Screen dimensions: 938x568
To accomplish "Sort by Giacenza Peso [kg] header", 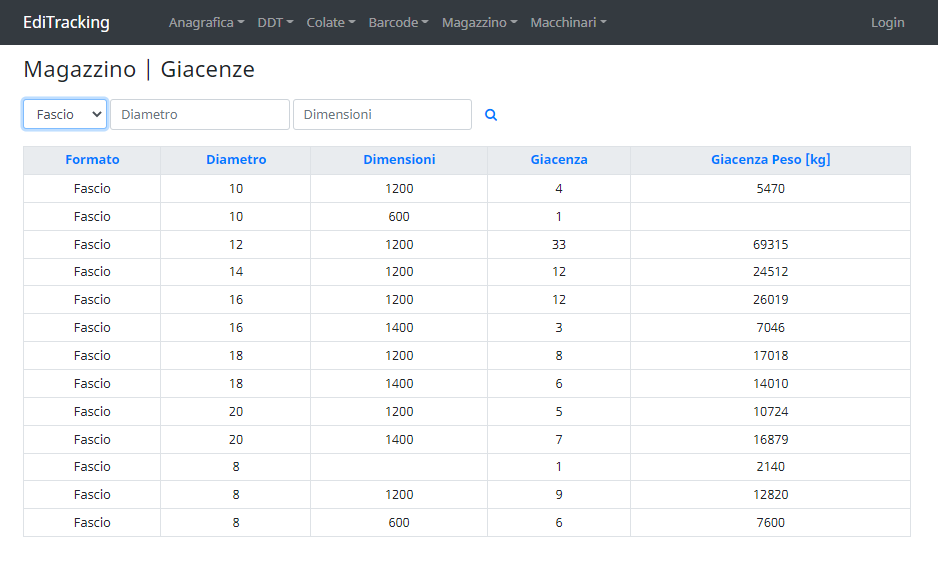I will pos(770,160).
